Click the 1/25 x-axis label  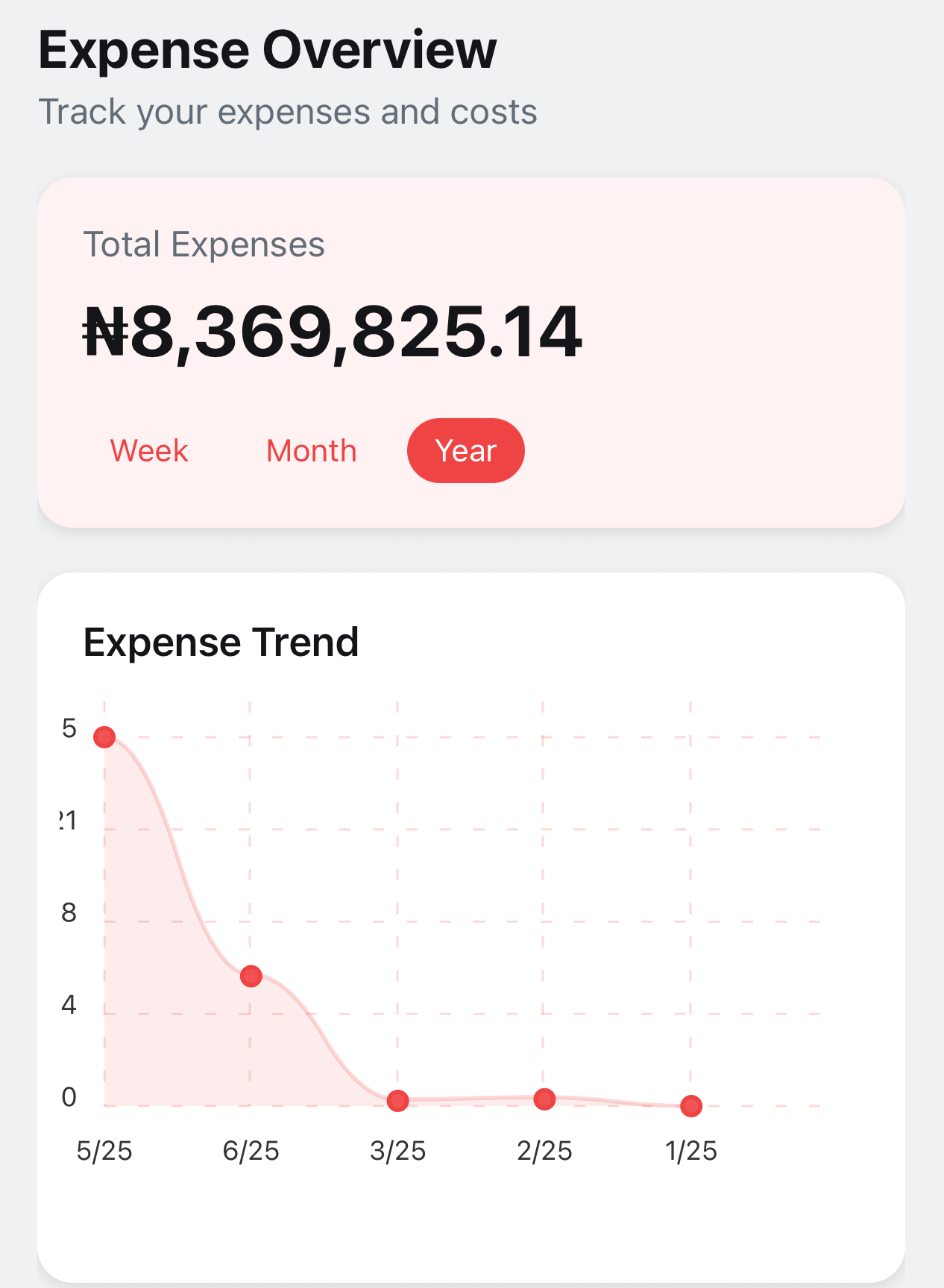(691, 1151)
